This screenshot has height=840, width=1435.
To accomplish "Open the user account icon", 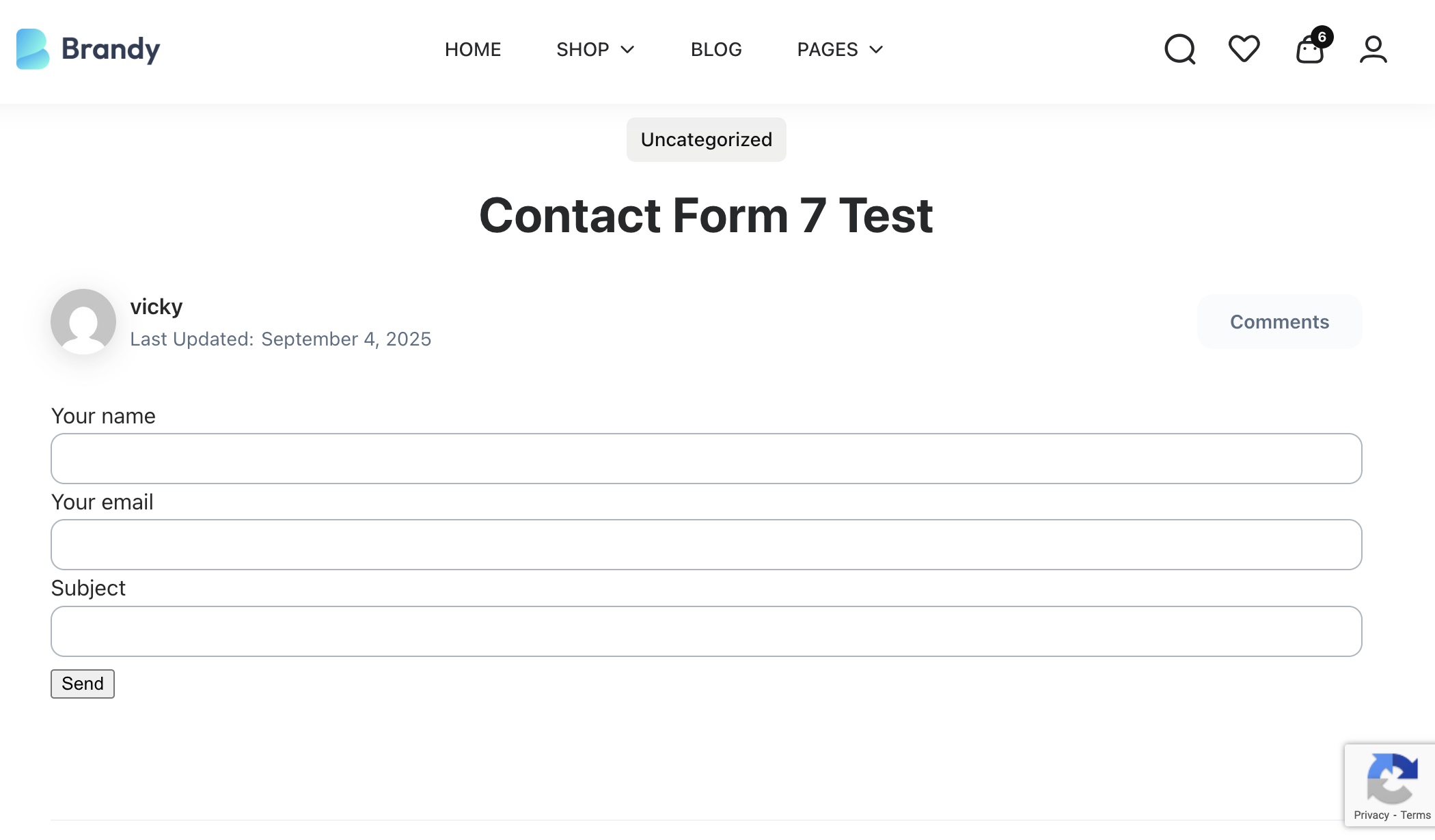I will pos(1373,49).
